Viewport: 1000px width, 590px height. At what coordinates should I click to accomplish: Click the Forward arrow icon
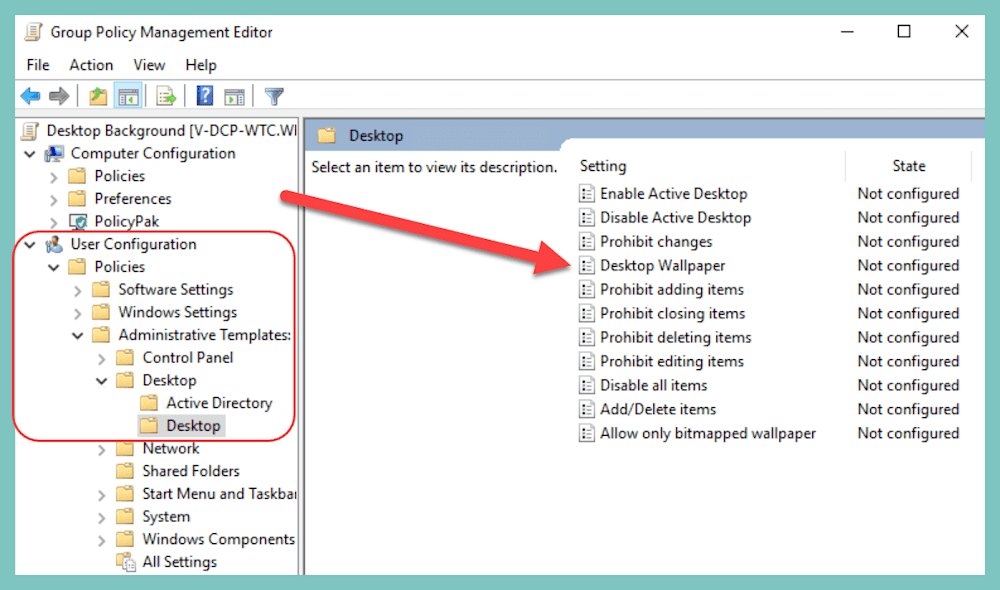point(60,95)
